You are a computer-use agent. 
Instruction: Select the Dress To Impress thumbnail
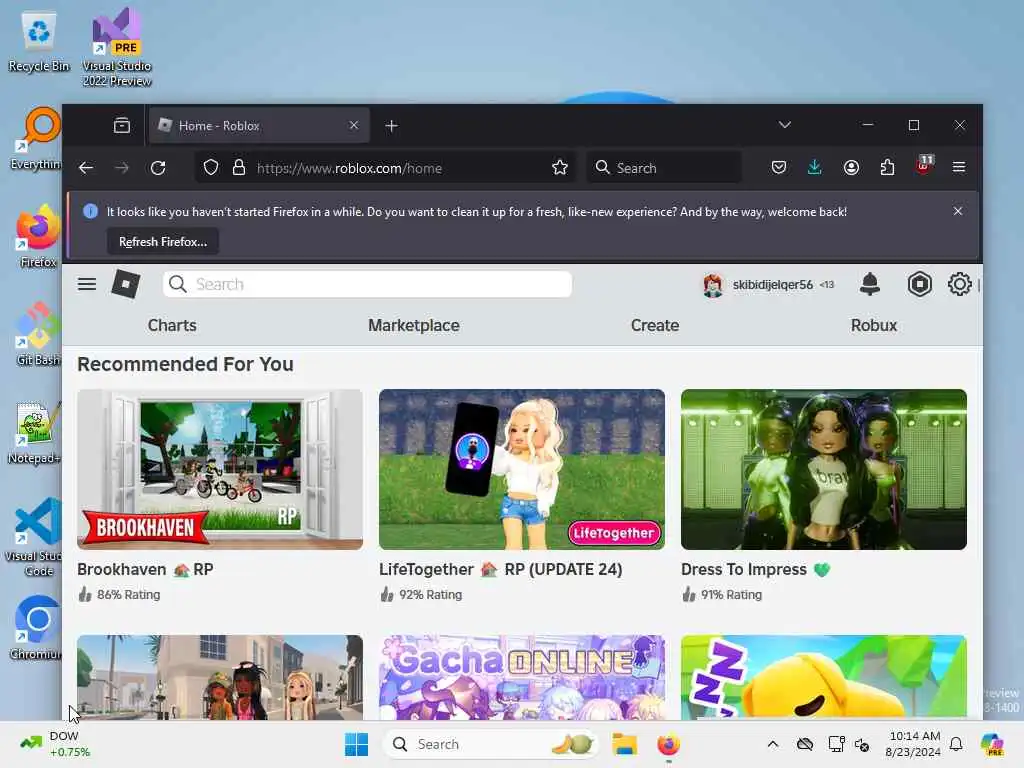824,470
